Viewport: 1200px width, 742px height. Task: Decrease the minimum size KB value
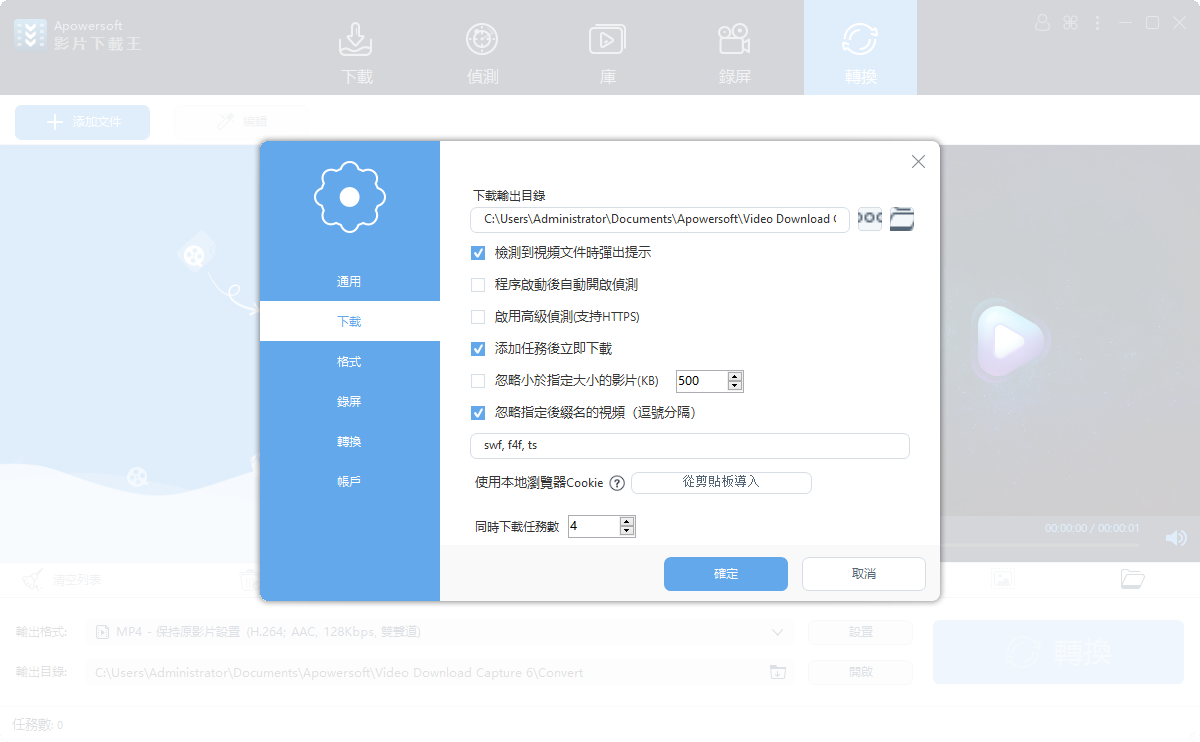click(736, 386)
